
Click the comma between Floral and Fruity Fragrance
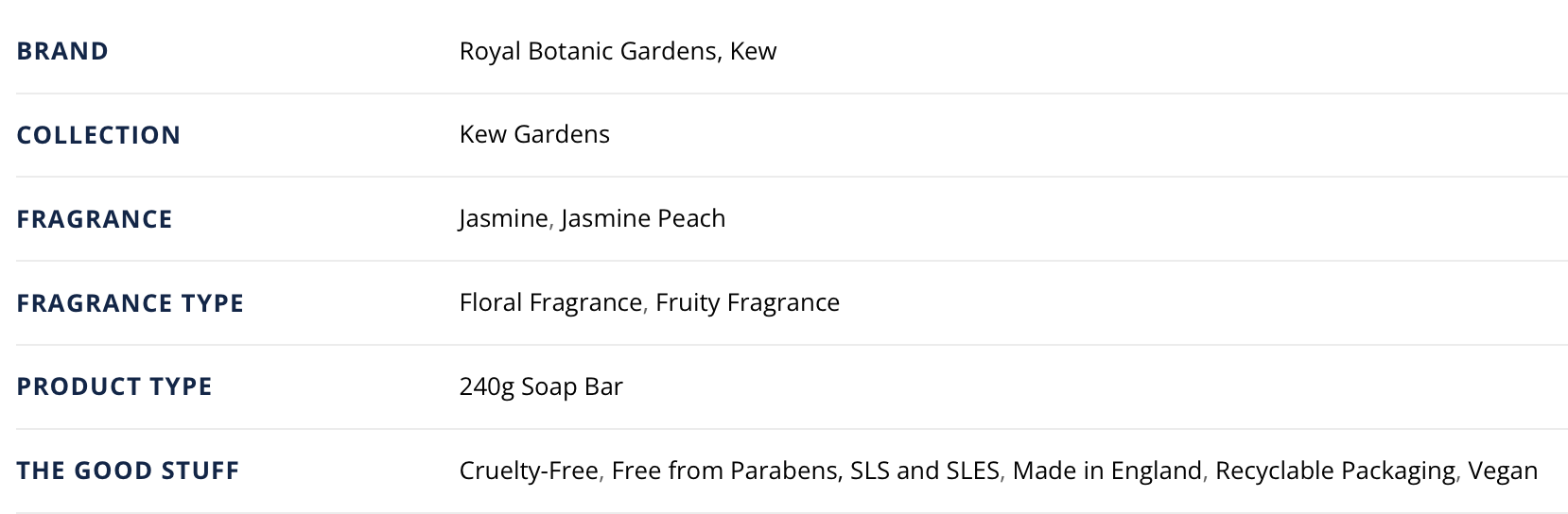(647, 309)
